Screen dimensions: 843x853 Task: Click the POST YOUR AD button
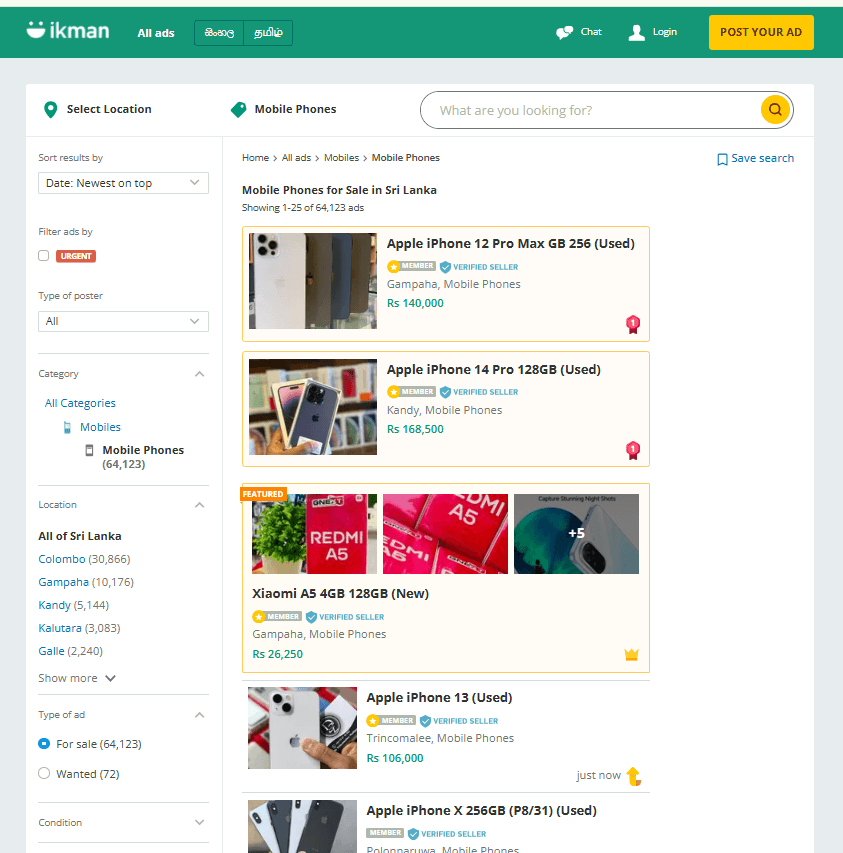coord(760,32)
